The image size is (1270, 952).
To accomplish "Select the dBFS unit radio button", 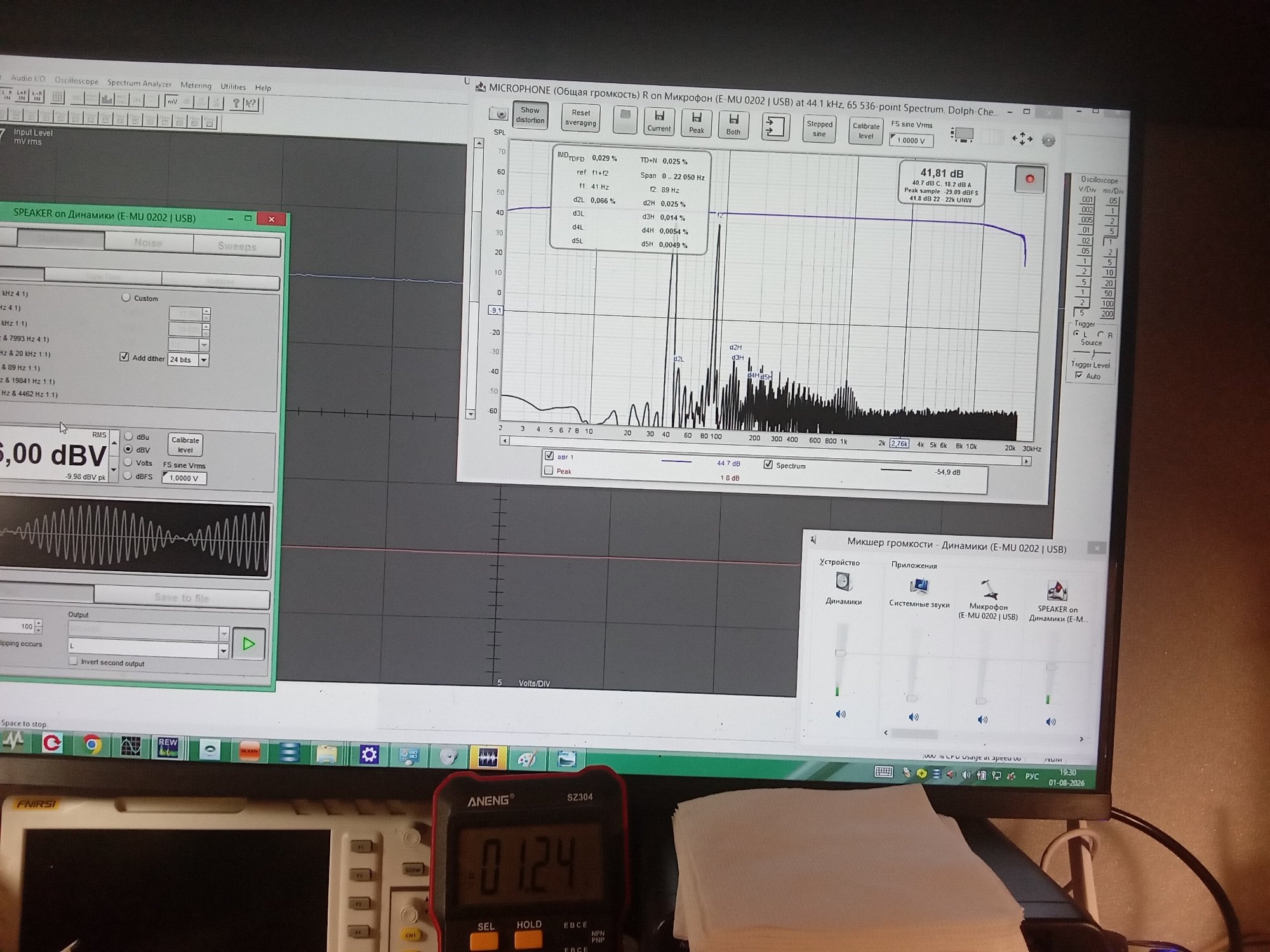I will coord(128,475).
